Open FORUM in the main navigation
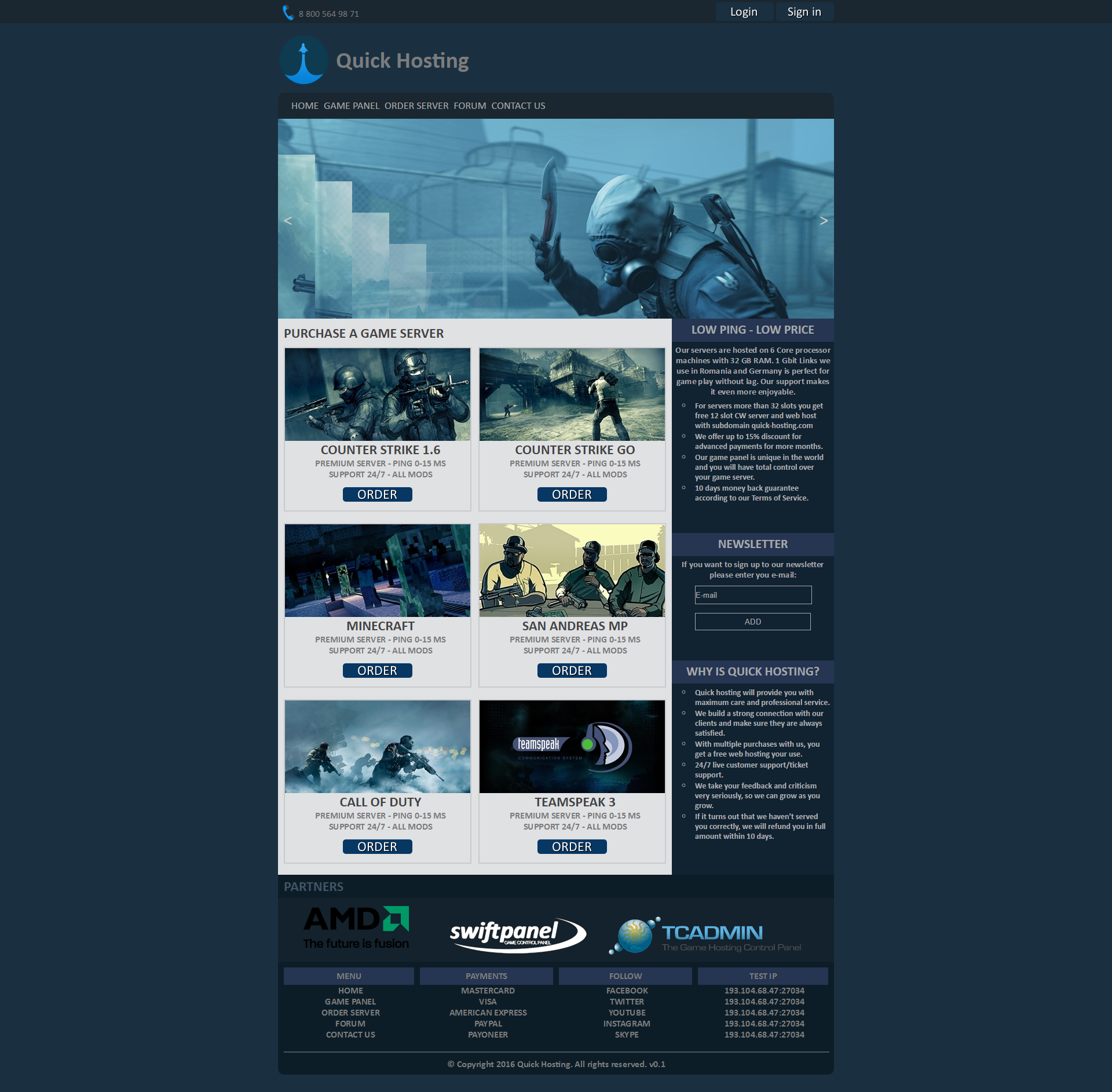This screenshot has height=1092, width=1112. (470, 106)
